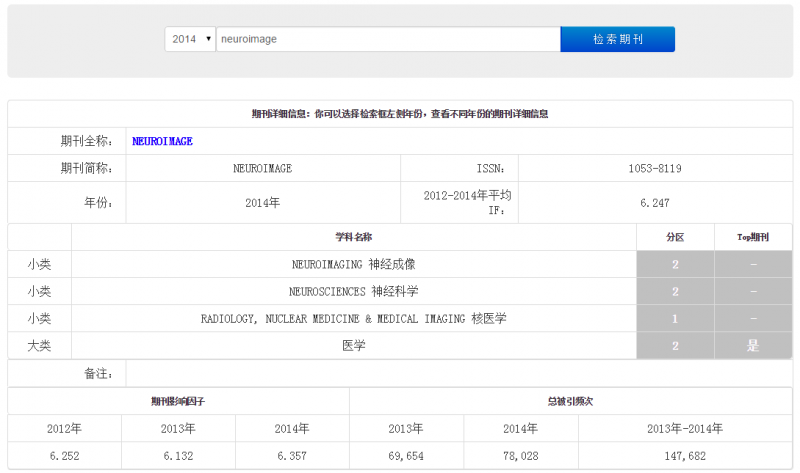The width and height of the screenshot is (800, 473).
Task: Click the 总被引频次 section header
Action: click(x=570, y=402)
